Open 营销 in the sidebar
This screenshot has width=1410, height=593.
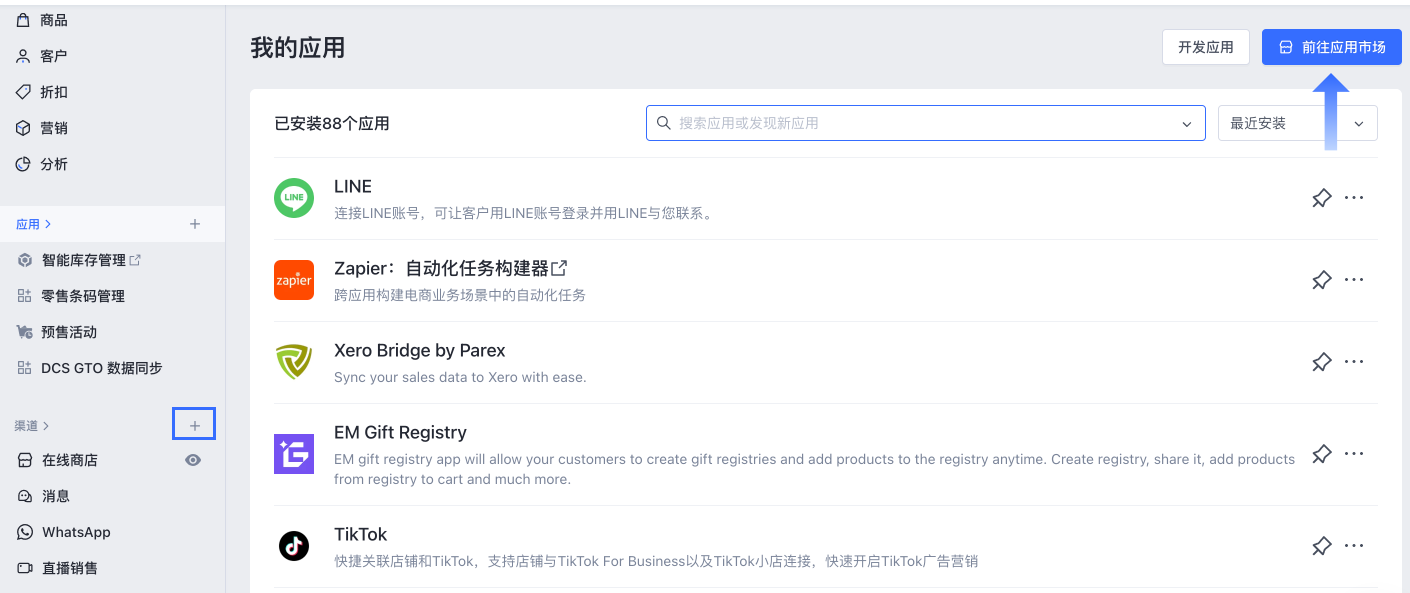(54, 128)
